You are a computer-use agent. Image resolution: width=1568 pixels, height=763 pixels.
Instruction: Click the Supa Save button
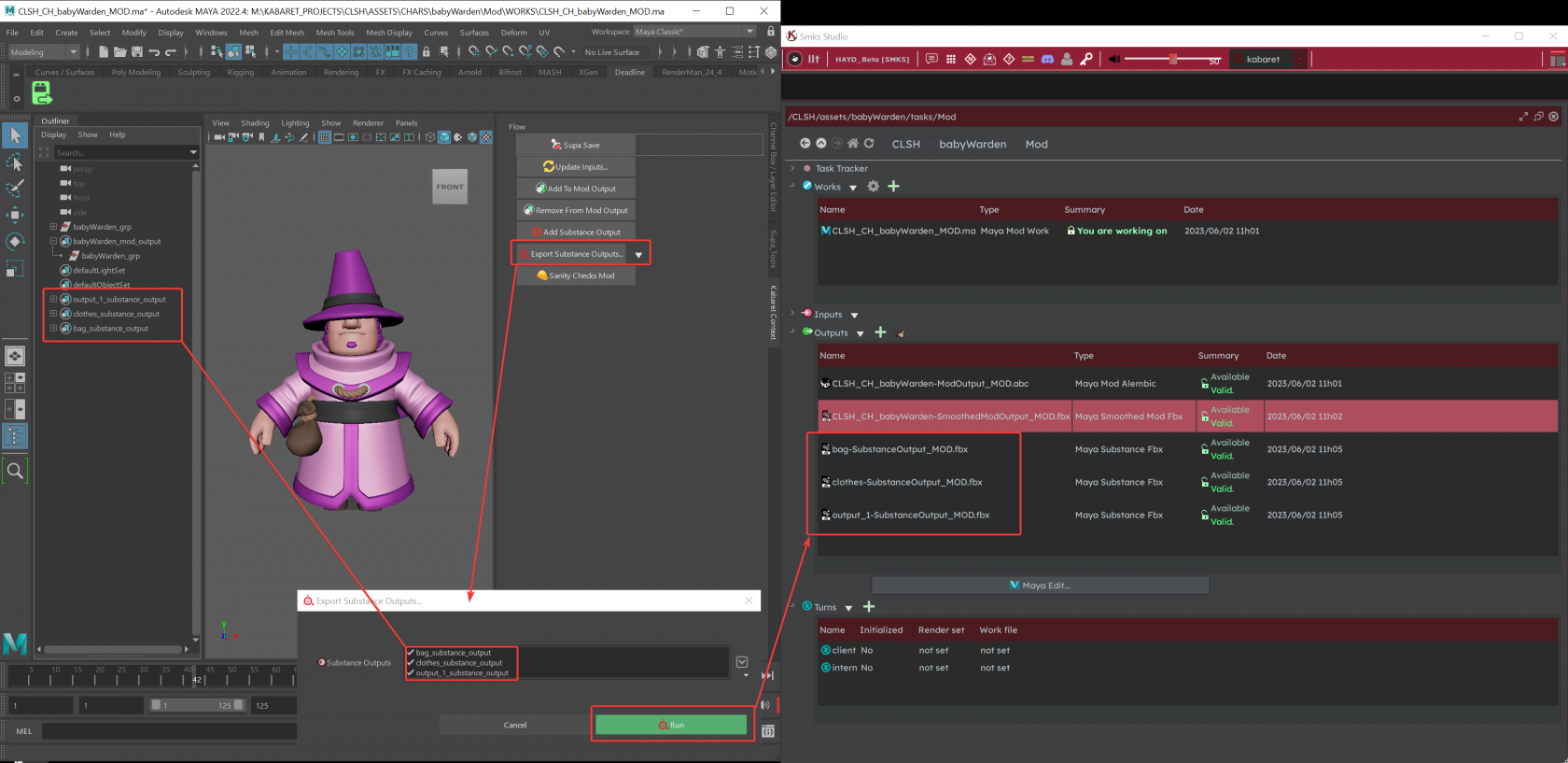coord(576,145)
